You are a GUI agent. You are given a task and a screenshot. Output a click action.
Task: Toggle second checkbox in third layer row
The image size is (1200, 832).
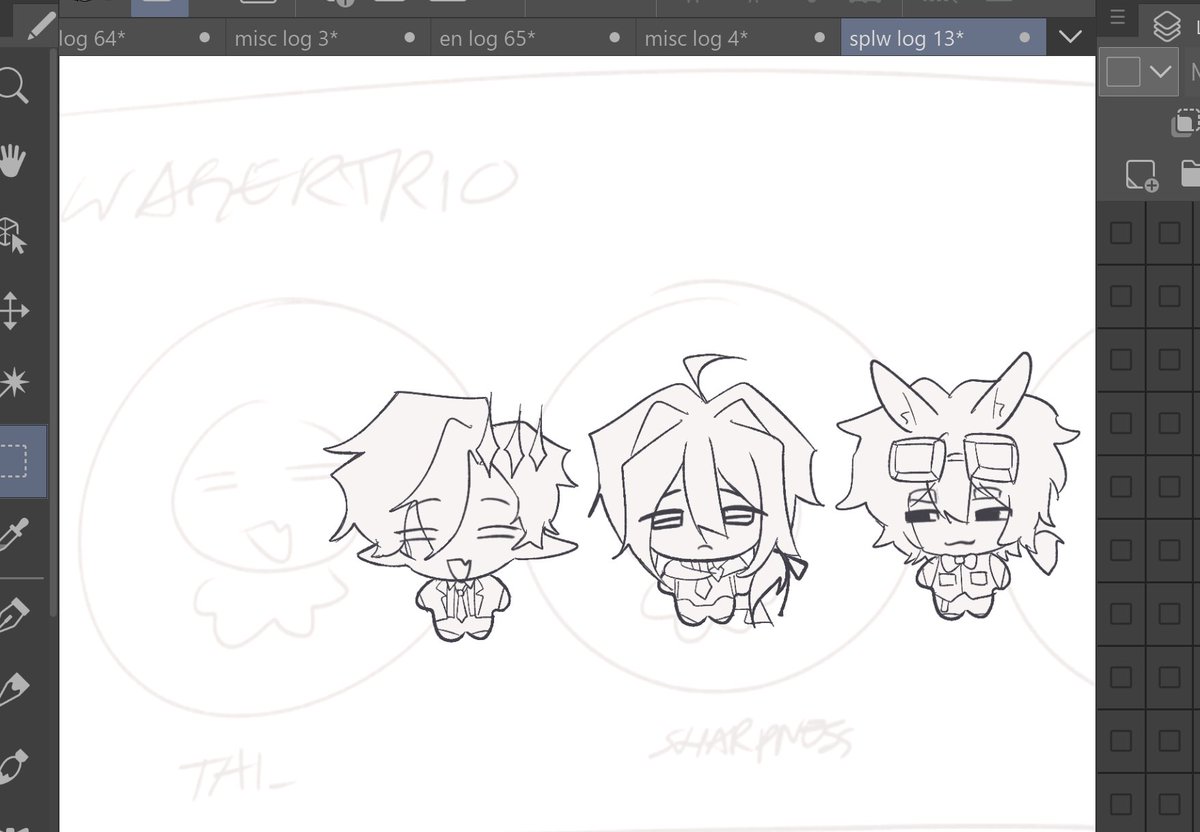click(1169, 360)
